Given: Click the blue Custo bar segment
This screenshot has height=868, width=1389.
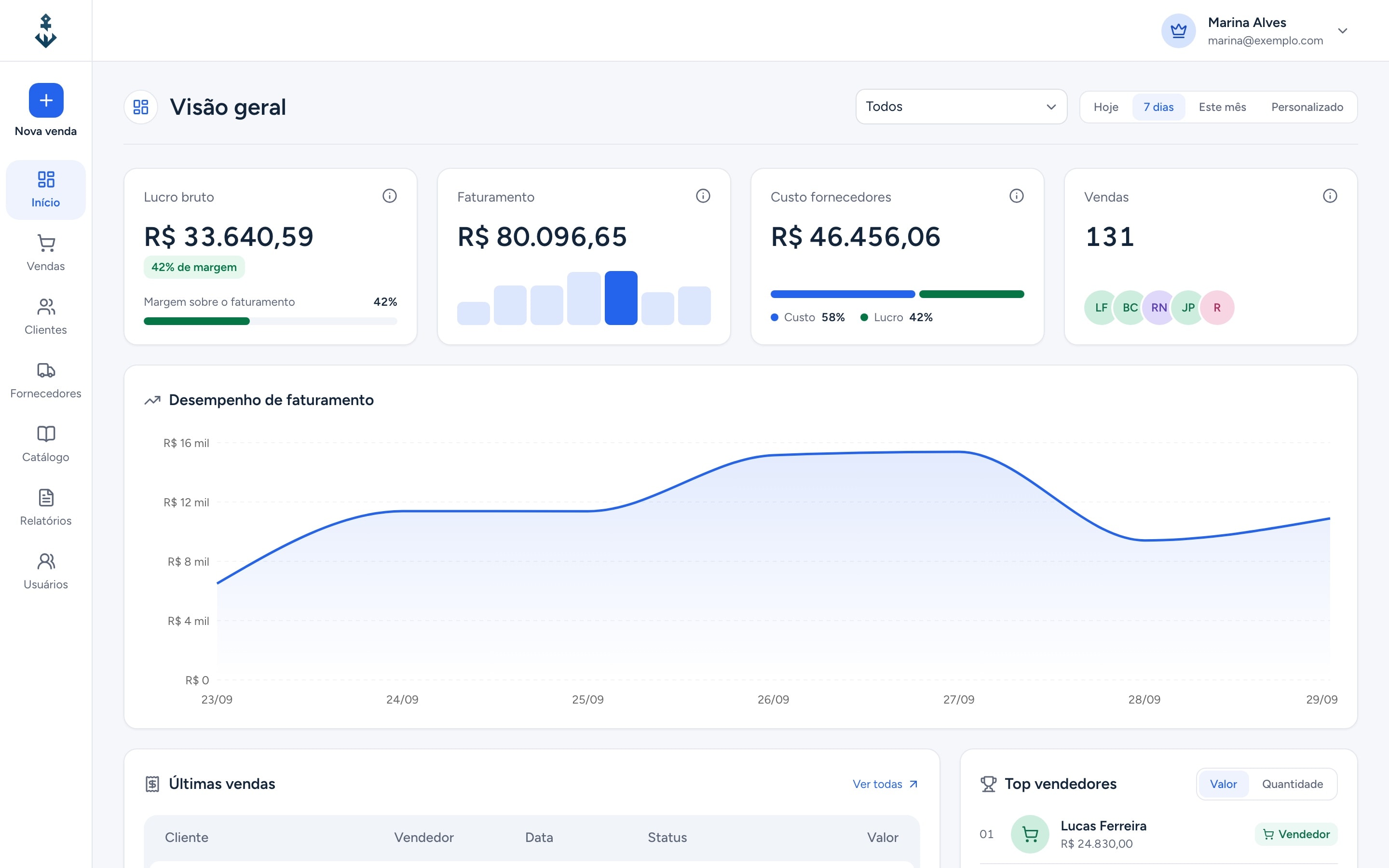Looking at the screenshot, I should 843,295.
